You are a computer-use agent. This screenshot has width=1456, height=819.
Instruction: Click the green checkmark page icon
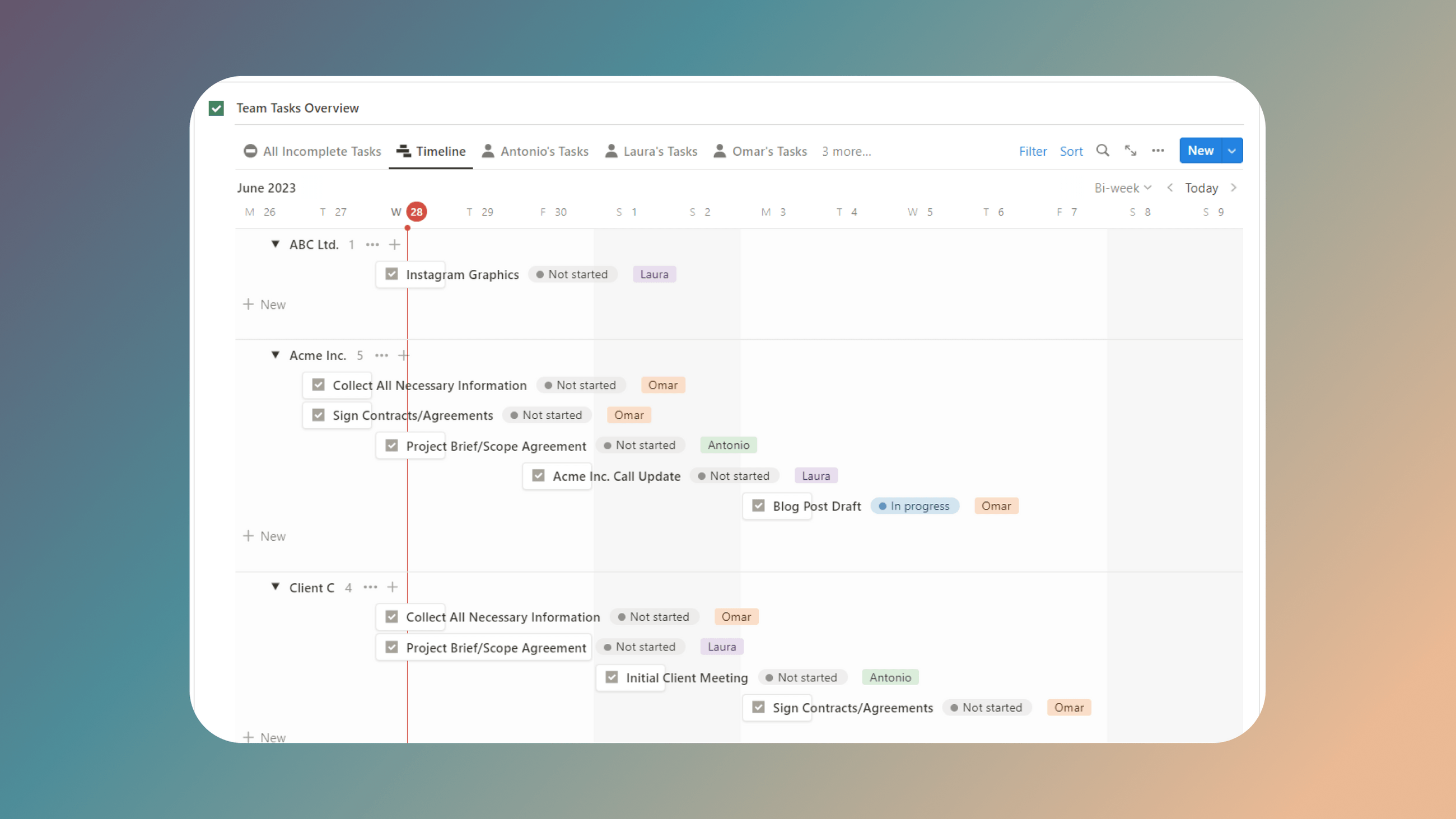(x=216, y=108)
